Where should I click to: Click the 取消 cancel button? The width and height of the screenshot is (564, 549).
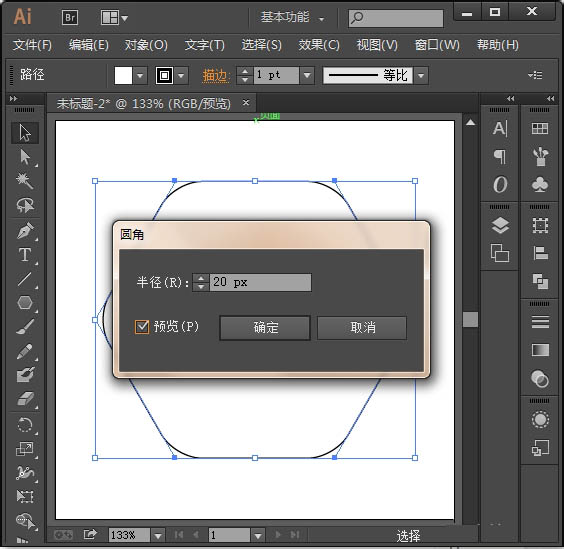click(x=362, y=328)
